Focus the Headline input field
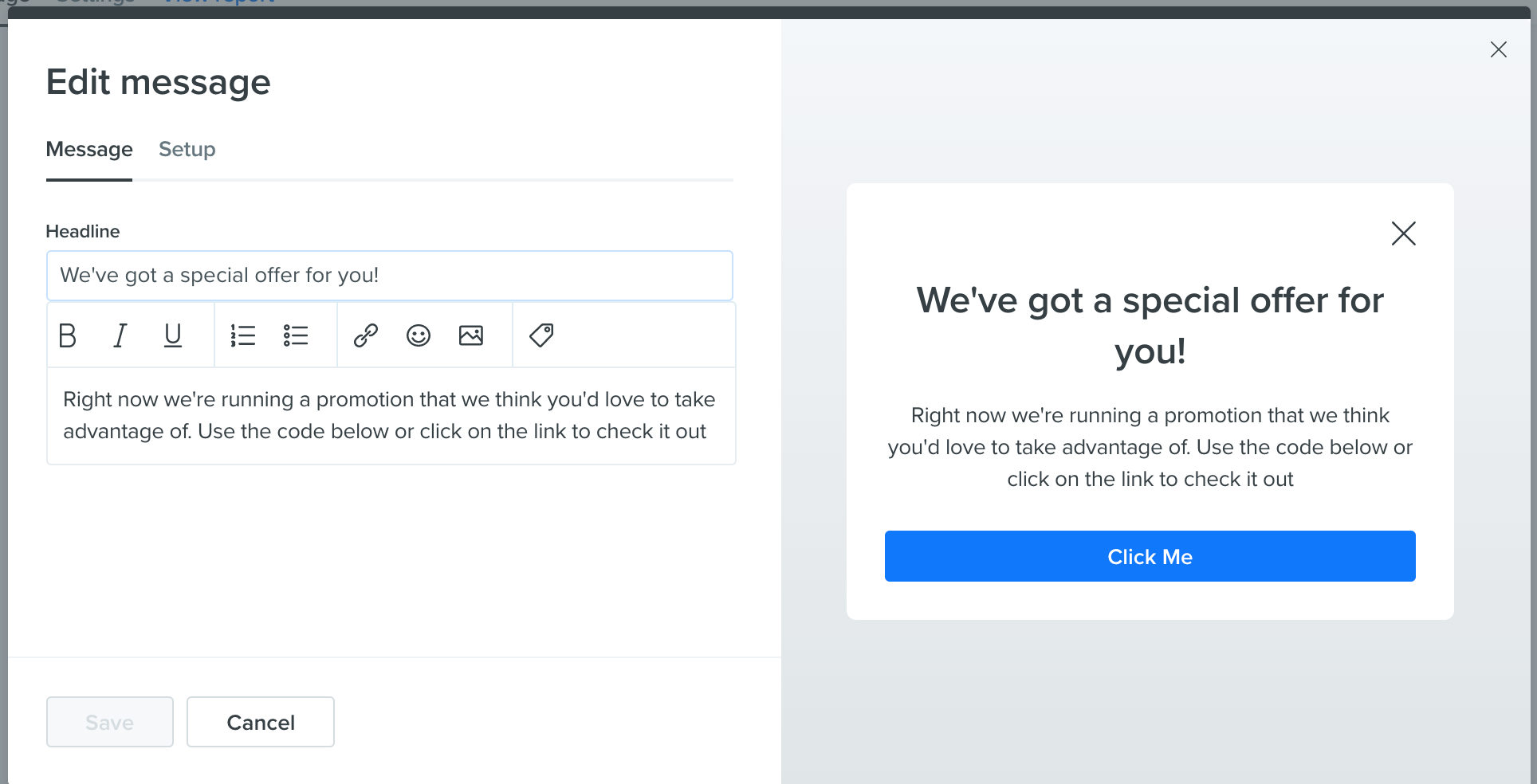 pyautogui.click(x=390, y=276)
